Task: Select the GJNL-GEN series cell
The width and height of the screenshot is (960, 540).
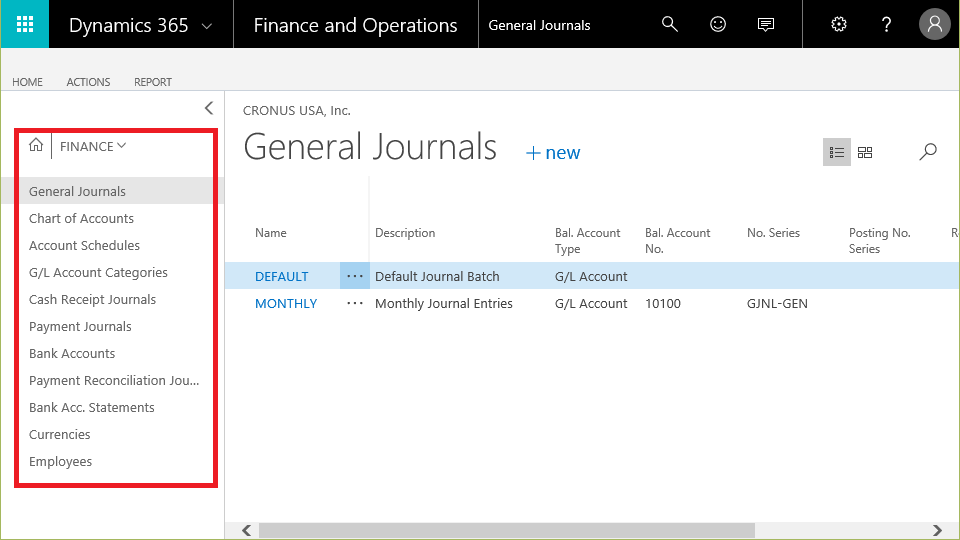Action: click(x=777, y=303)
